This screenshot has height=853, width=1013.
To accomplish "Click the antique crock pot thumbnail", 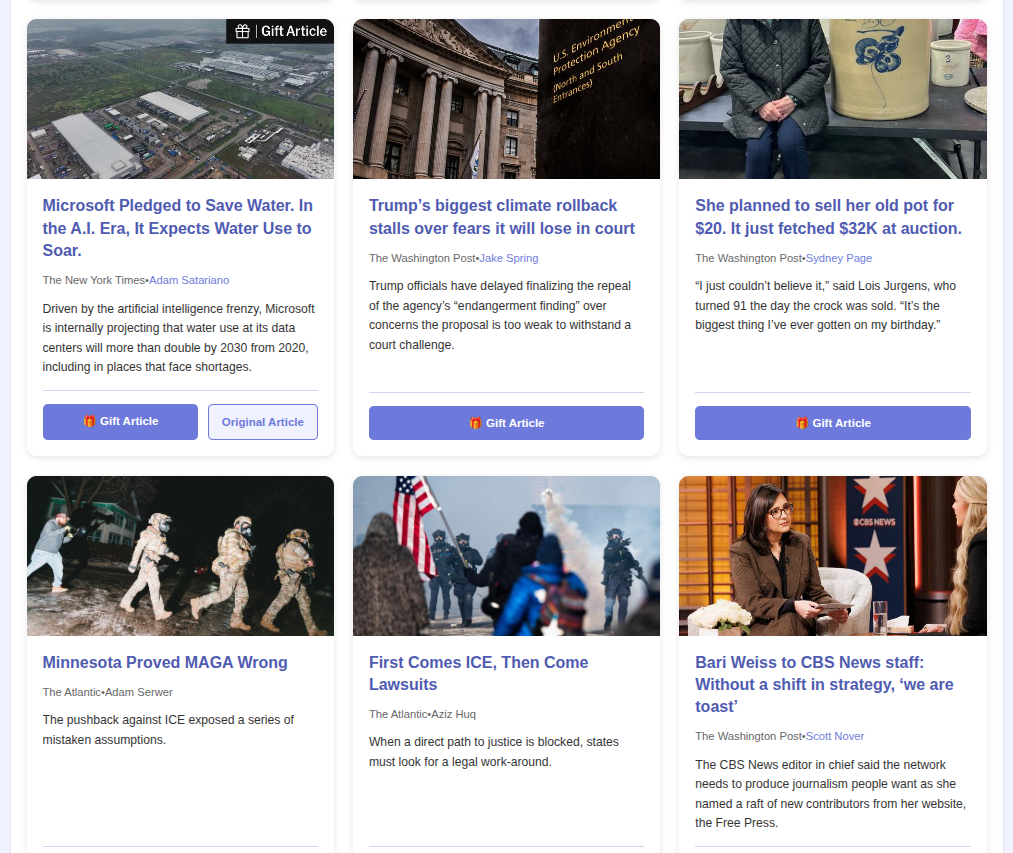I will 833,99.
